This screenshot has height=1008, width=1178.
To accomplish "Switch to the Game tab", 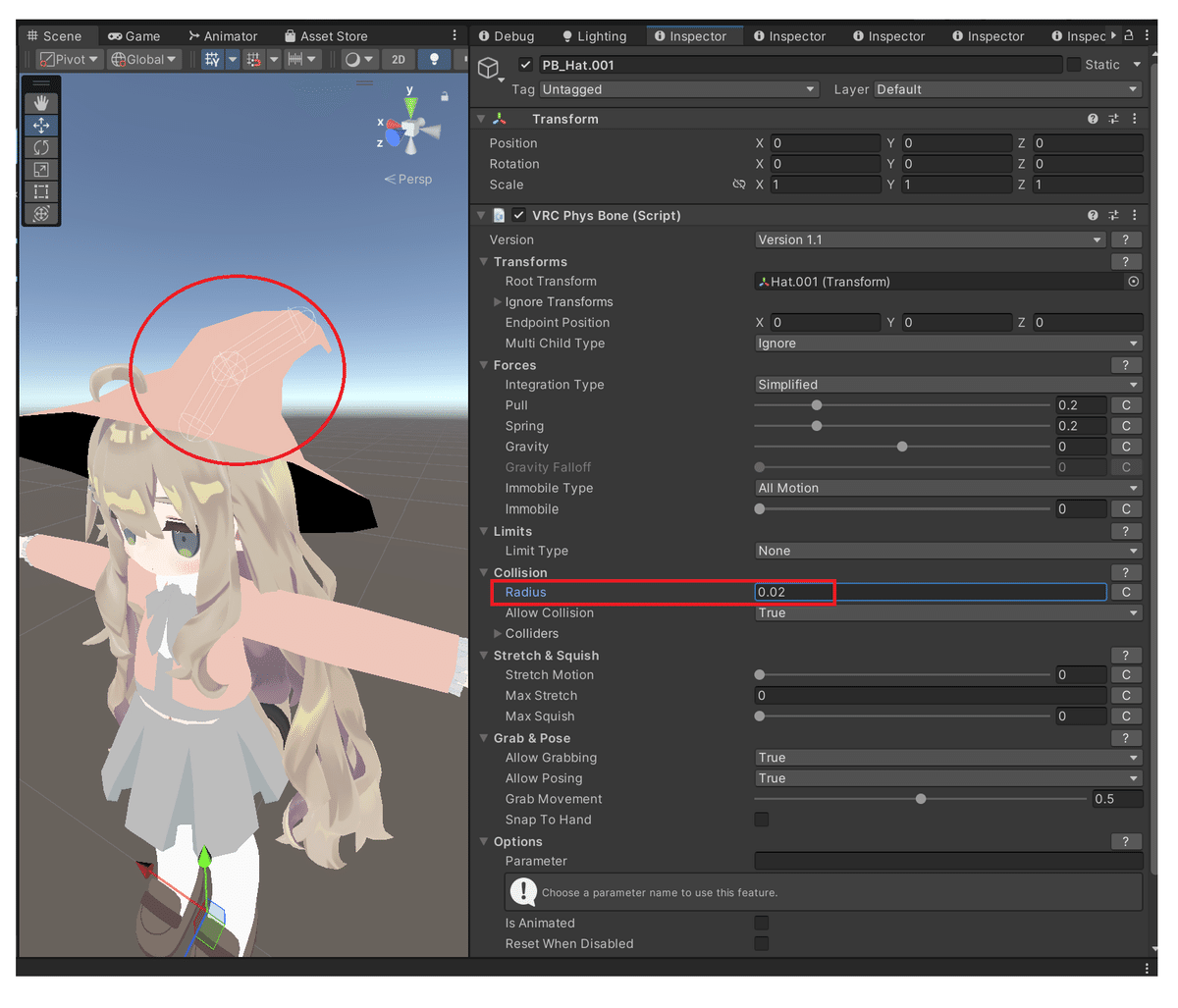I will (134, 35).
